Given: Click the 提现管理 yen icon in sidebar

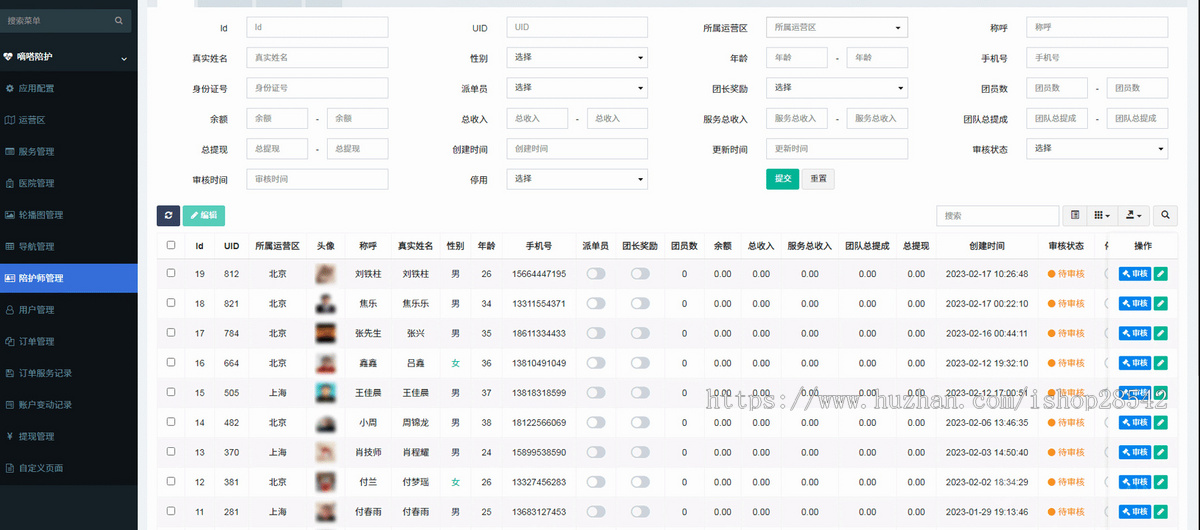Looking at the screenshot, I should (x=10, y=436).
